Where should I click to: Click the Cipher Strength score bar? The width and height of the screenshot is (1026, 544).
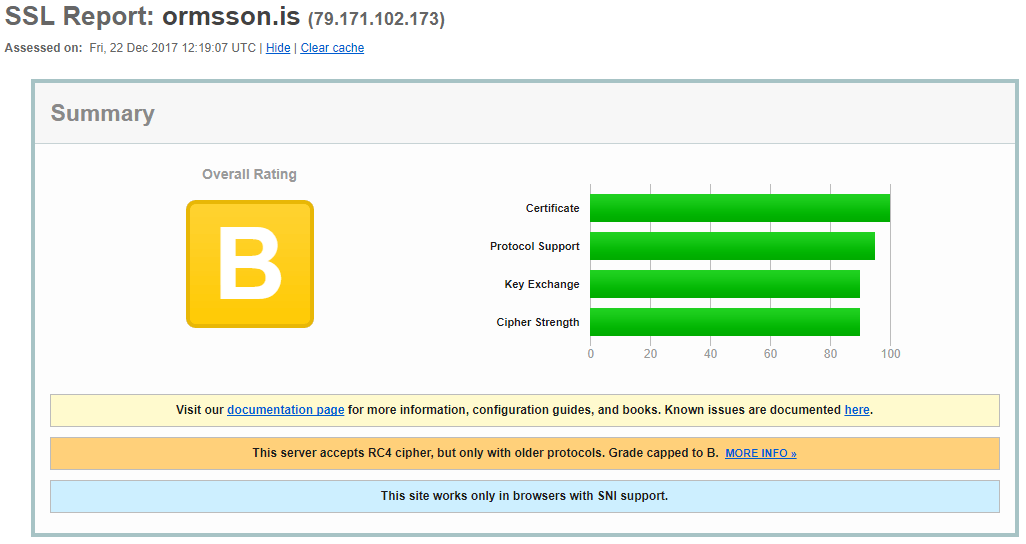point(725,322)
